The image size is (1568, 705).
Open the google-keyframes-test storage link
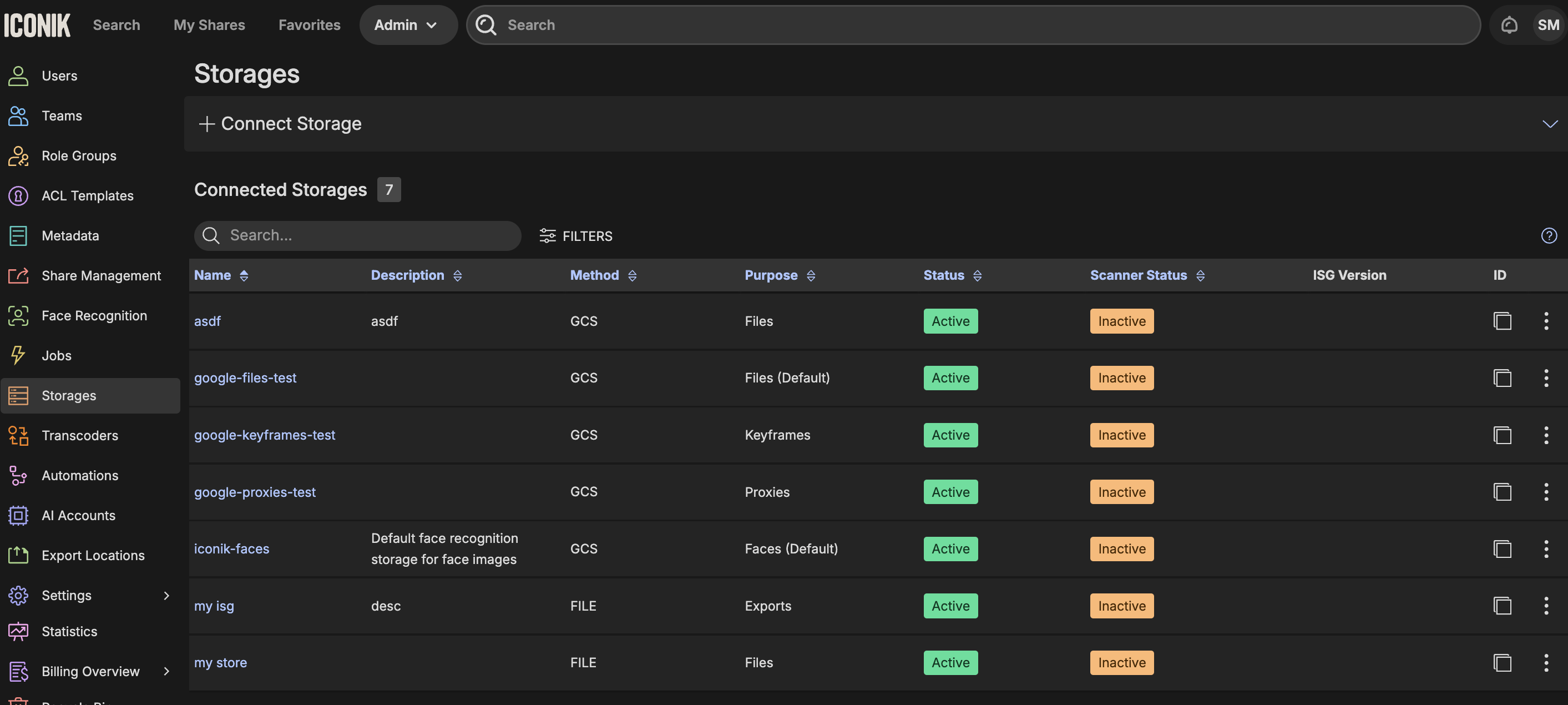point(264,435)
